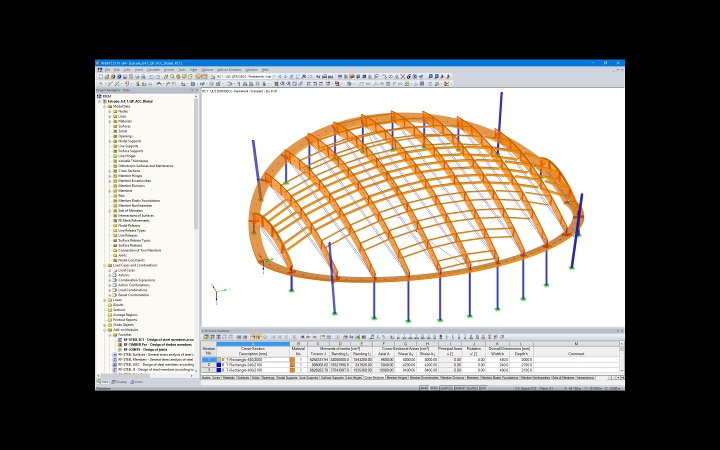Select Variable Thicknesses in navigator tree
The image size is (720, 450).
pos(133,161)
